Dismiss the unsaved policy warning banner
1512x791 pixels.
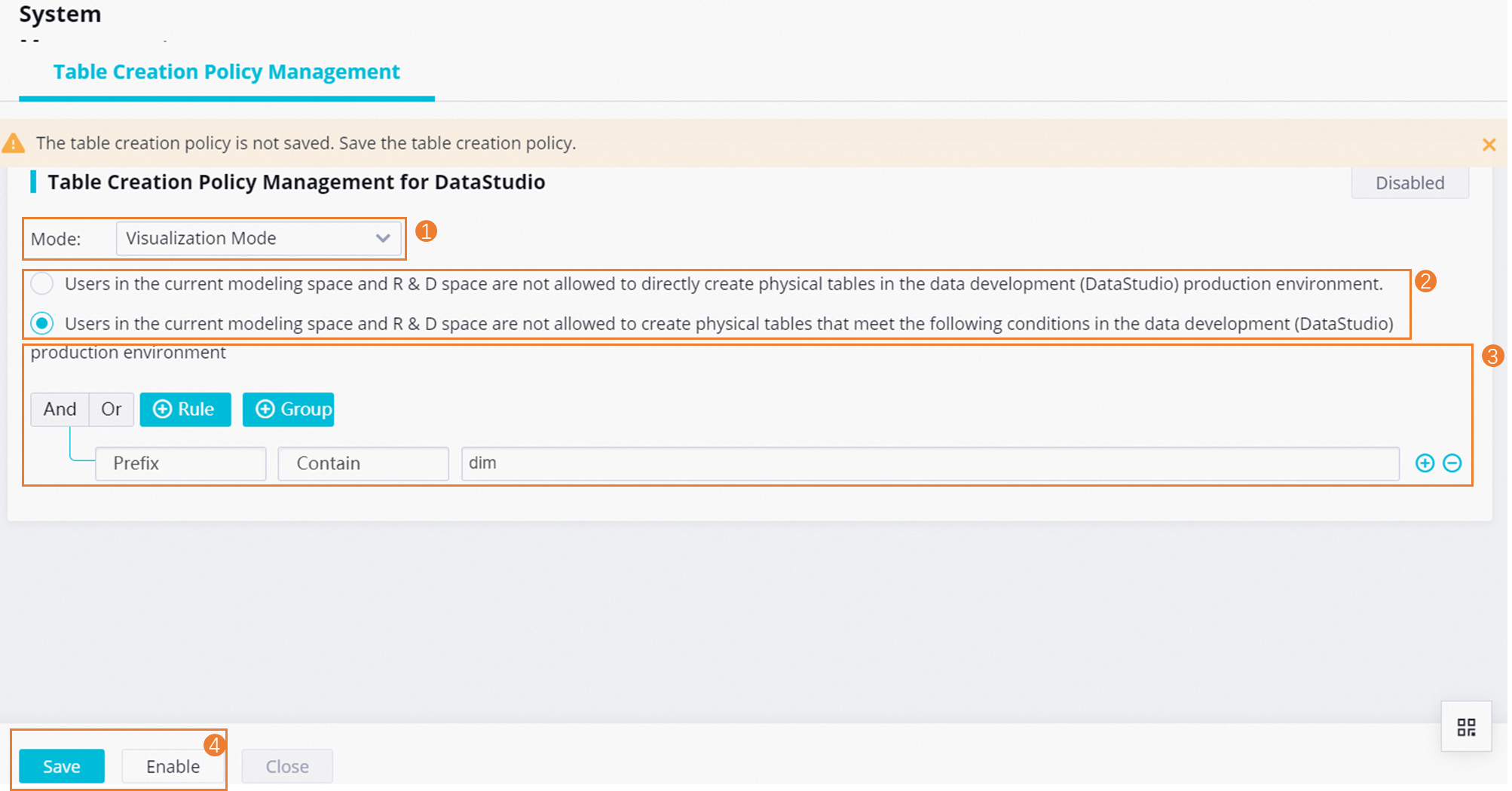click(1489, 144)
